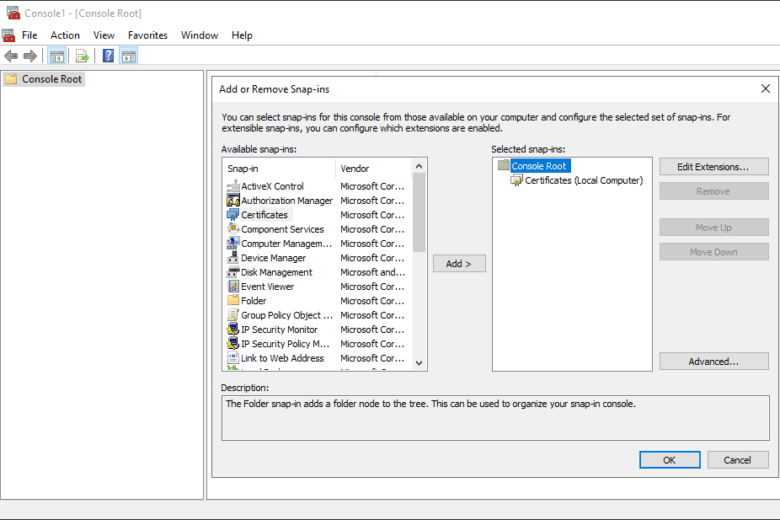Viewport: 780px width, 520px height.
Task: Click the MMC console icon in title bar
Action: [13, 13]
